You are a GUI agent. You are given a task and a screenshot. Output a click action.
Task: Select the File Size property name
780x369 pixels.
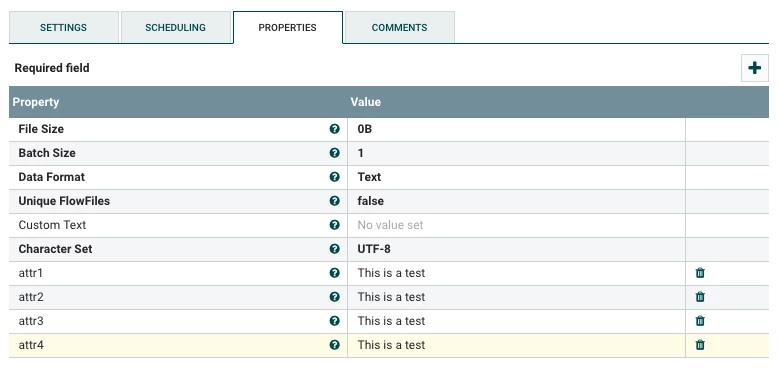tap(41, 129)
